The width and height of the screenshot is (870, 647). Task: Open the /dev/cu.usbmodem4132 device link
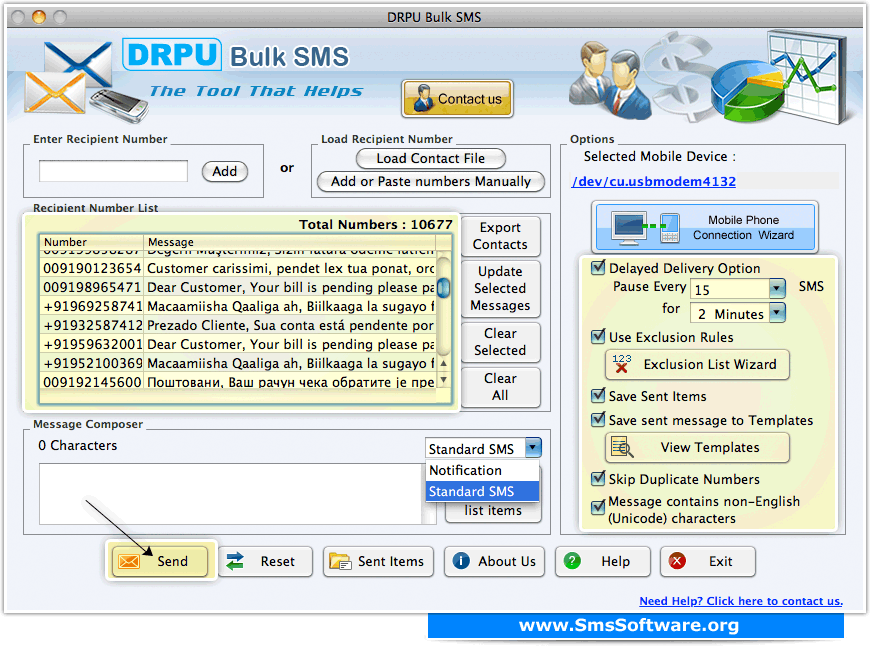click(654, 181)
